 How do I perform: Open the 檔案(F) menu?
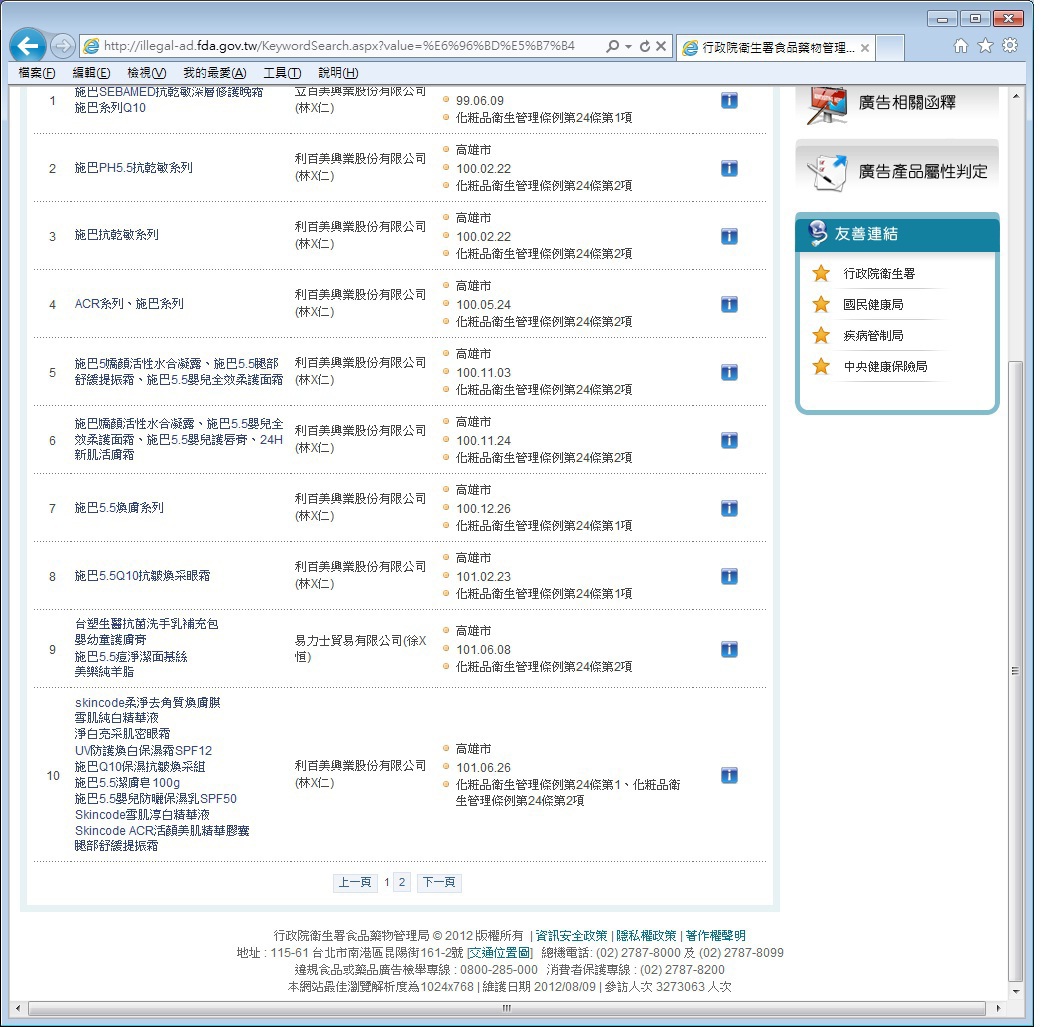36,73
